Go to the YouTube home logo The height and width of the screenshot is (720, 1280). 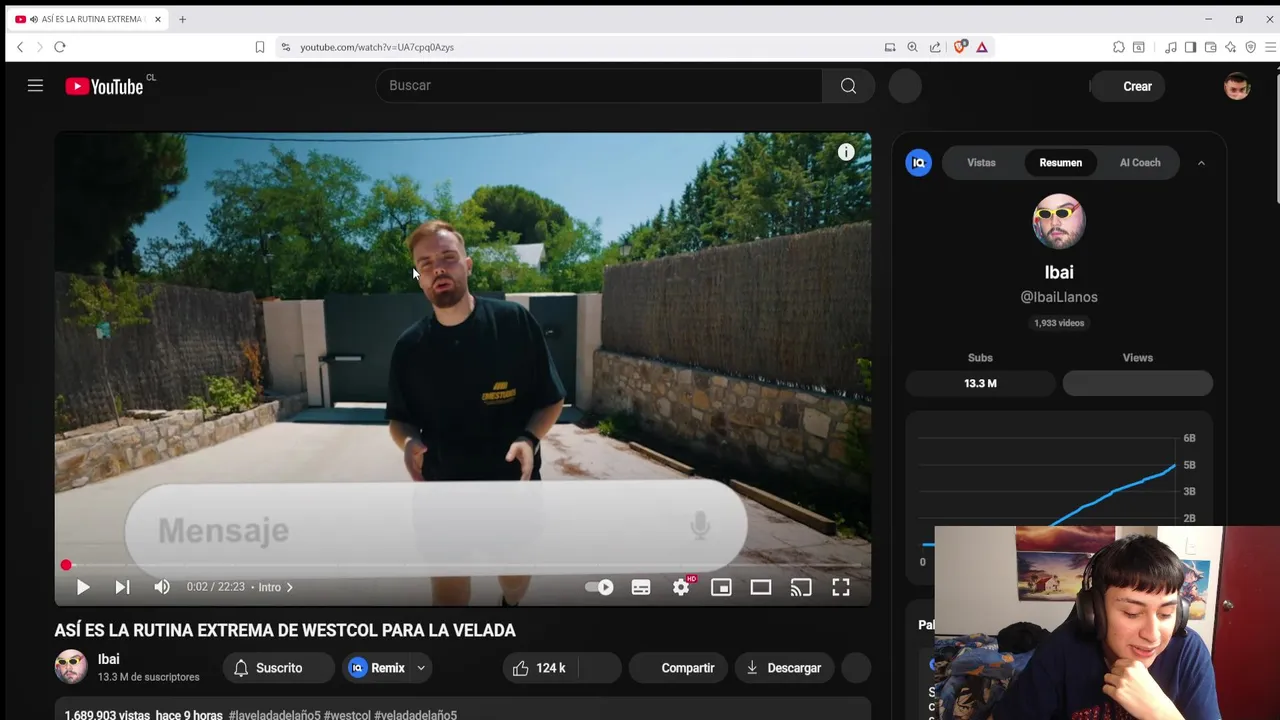[x=105, y=86]
